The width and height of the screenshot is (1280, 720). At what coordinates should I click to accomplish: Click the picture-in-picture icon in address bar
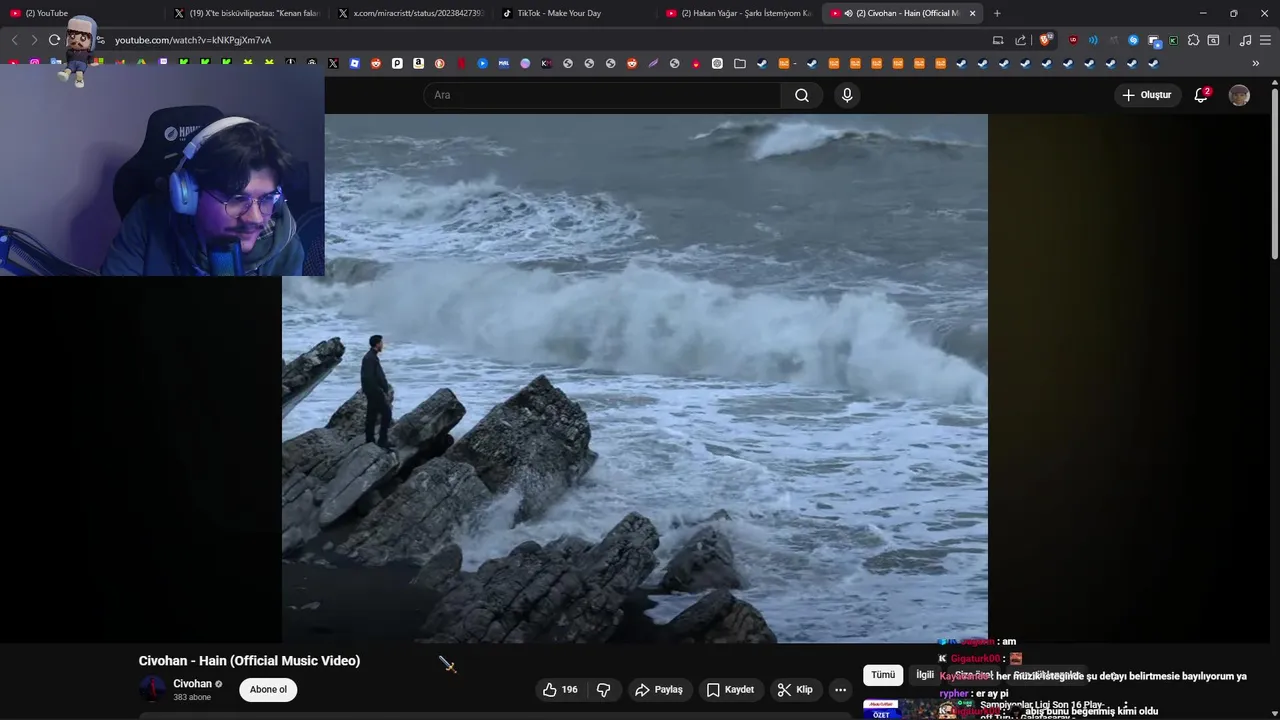pyautogui.click(x=998, y=40)
